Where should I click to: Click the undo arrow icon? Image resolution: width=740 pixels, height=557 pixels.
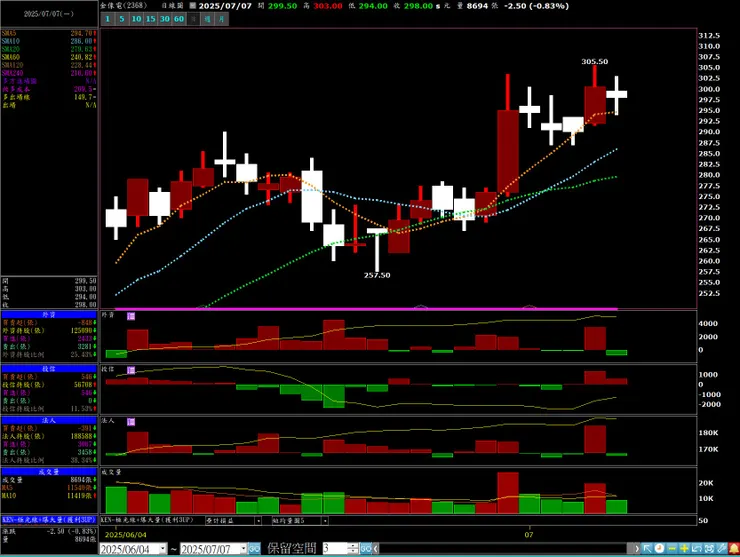[696, 549]
